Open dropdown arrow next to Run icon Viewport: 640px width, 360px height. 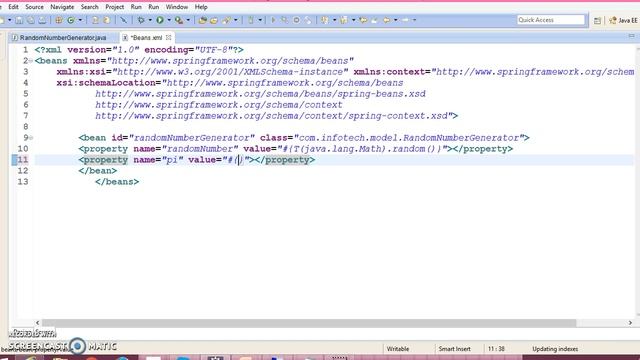point(169,20)
